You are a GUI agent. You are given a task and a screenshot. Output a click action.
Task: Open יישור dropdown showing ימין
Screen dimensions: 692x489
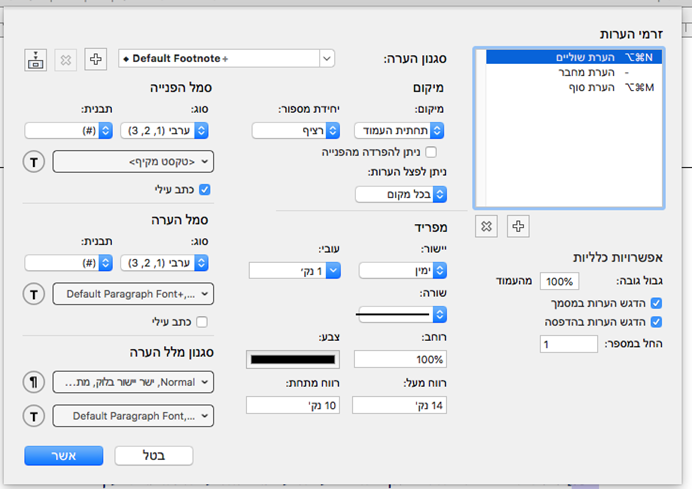[x=403, y=271]
